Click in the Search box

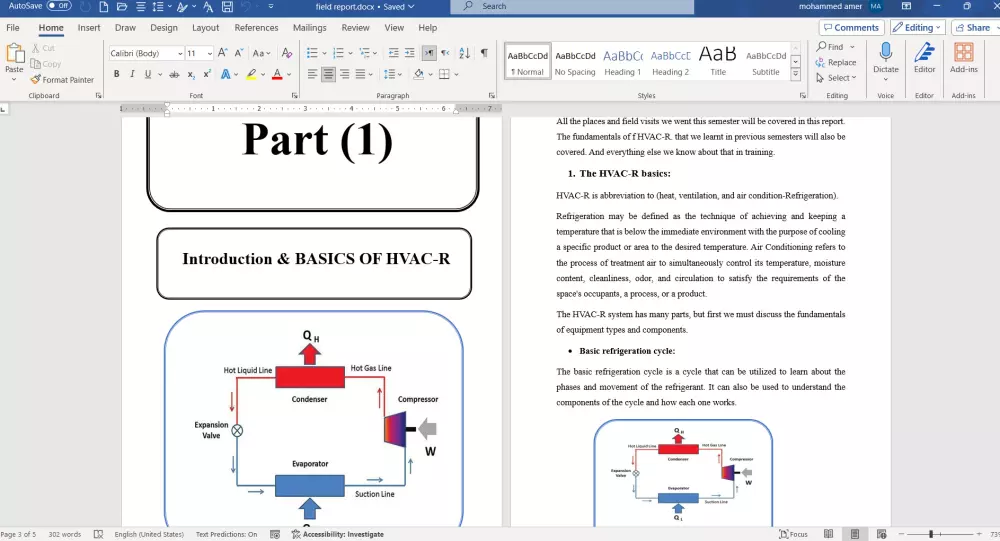coord(572,6)
